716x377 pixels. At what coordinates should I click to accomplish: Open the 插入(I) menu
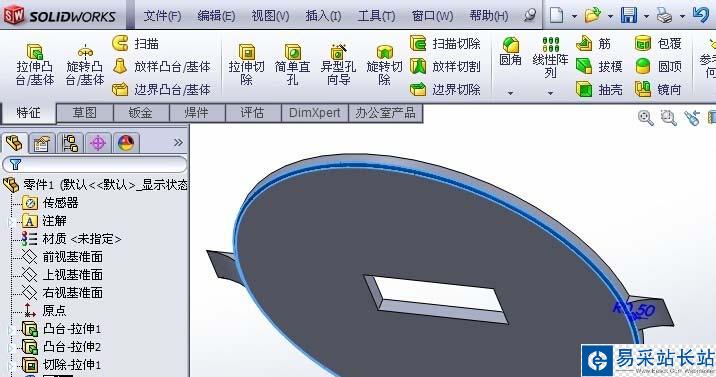coord(323,16)
